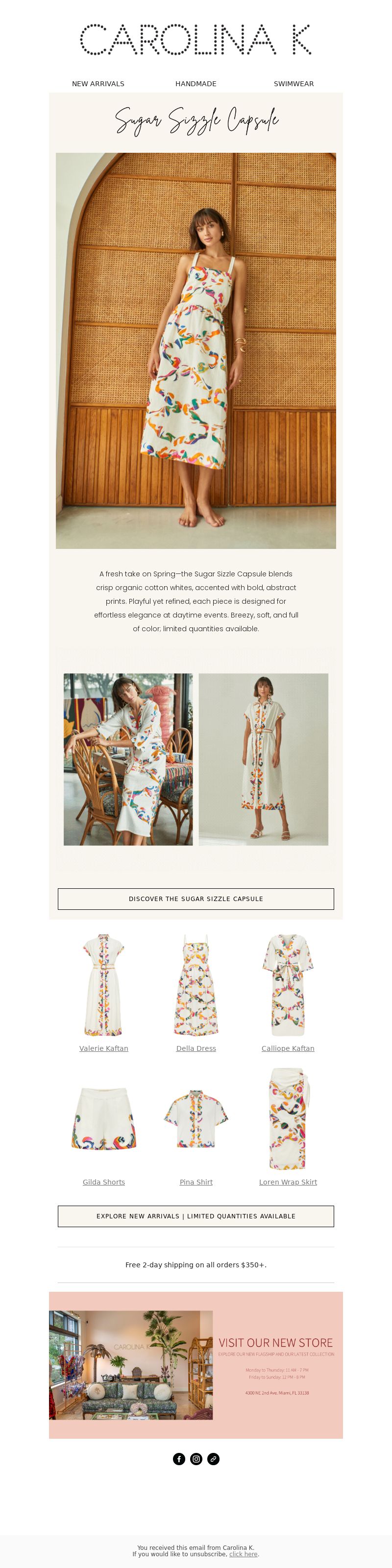Click the Visit Our New Store banner
Image resolution: width=392 pixels, height=1568 pixels.
(196, 1365)
